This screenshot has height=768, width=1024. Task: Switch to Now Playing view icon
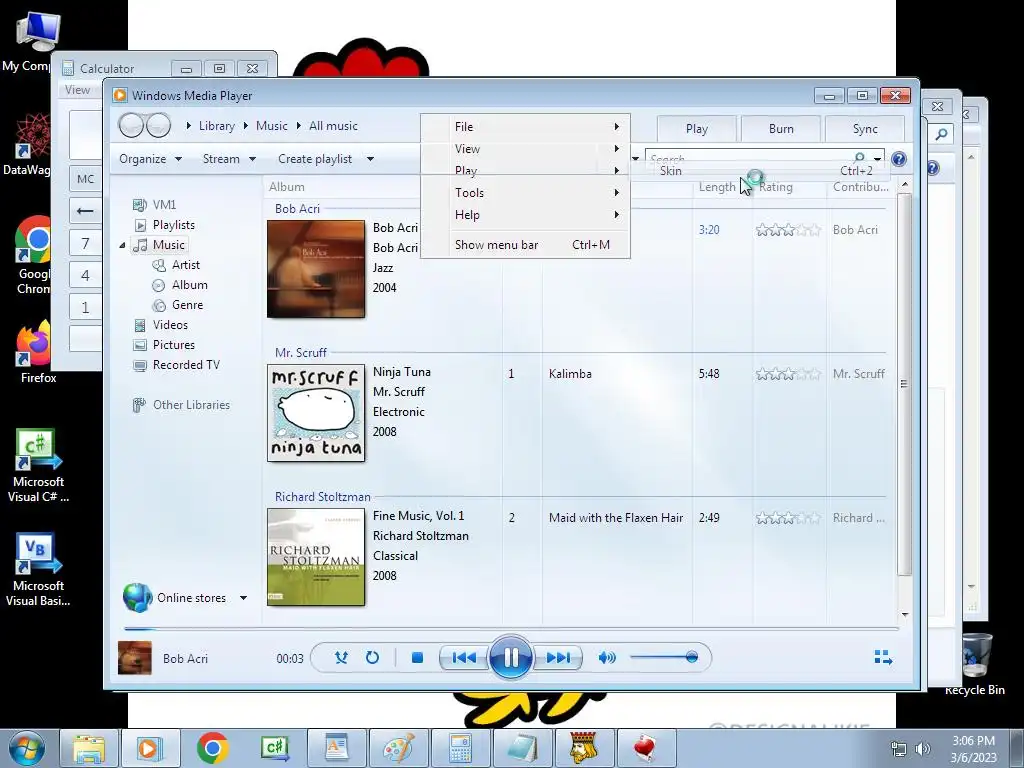883,657
